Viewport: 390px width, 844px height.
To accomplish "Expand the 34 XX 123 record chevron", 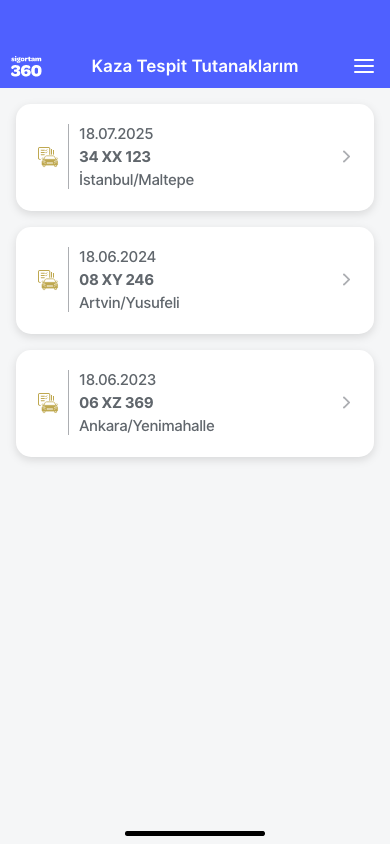I will click(346, 157).
